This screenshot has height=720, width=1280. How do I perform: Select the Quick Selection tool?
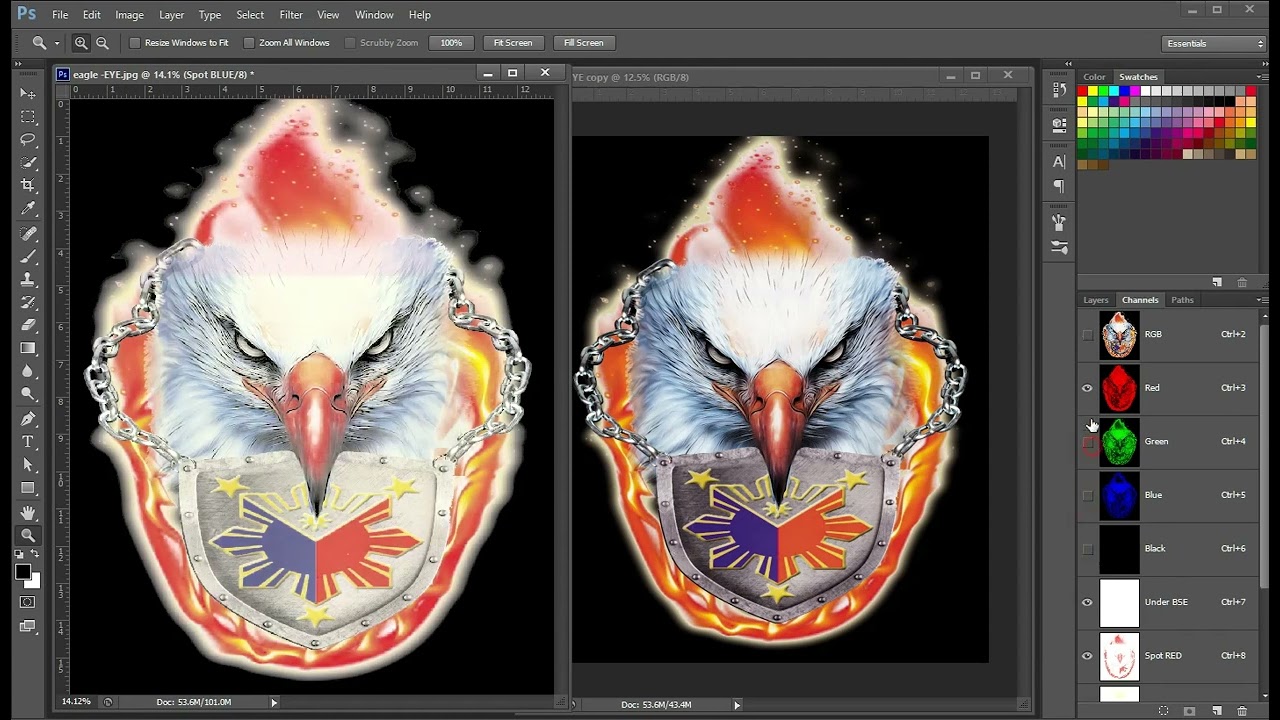pyautogui.click(x=28, y=162)
